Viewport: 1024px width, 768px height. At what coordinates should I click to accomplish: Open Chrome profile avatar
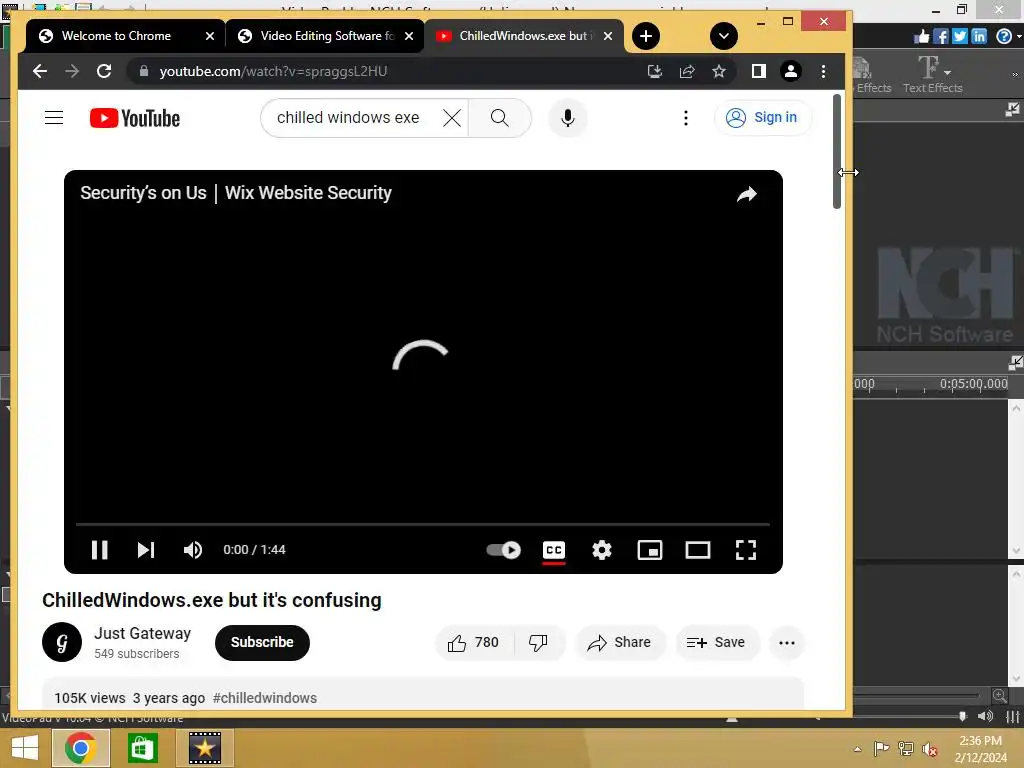[x=790, y=71]
